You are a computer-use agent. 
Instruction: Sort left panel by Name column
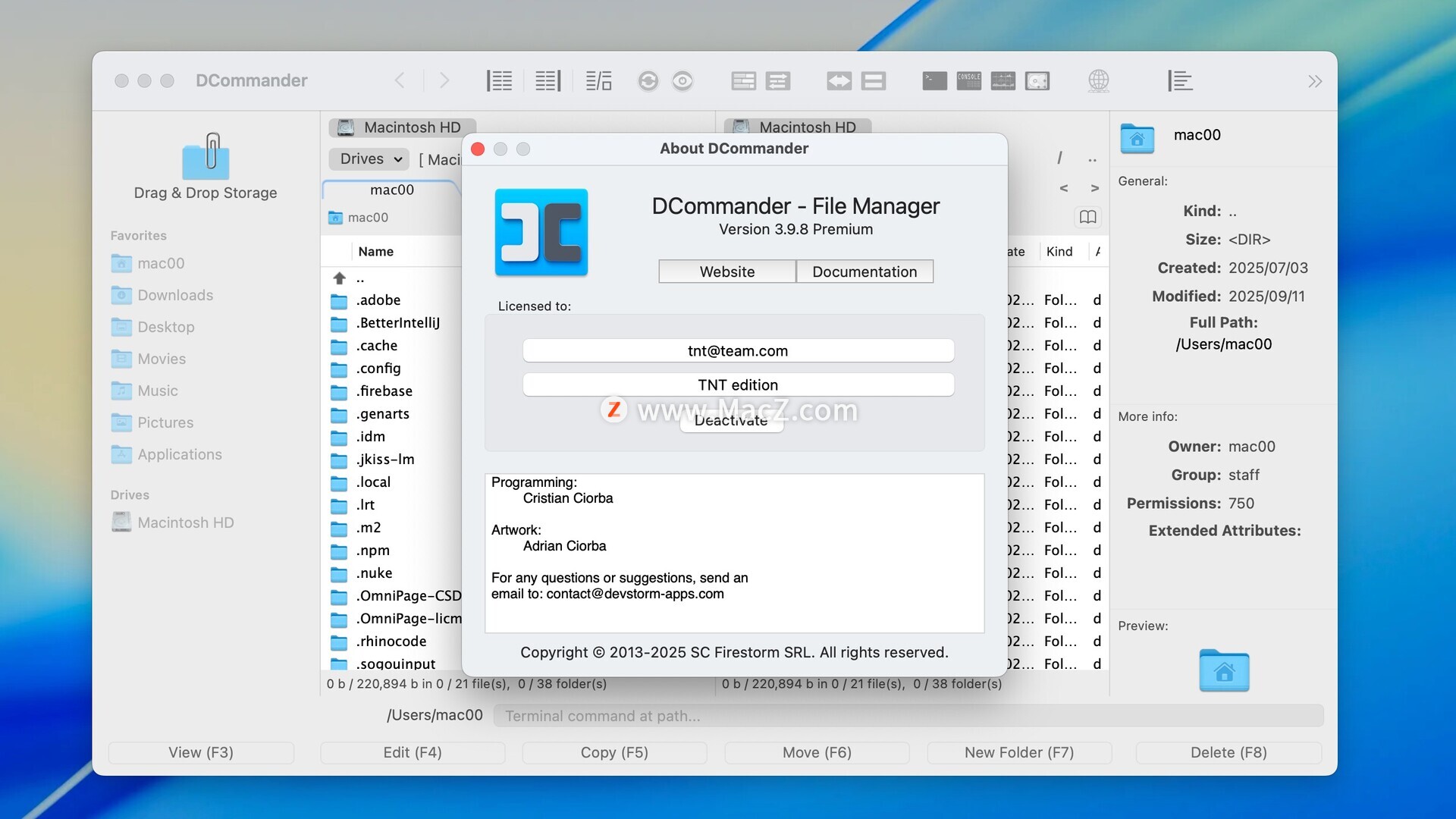coord(375,251)
